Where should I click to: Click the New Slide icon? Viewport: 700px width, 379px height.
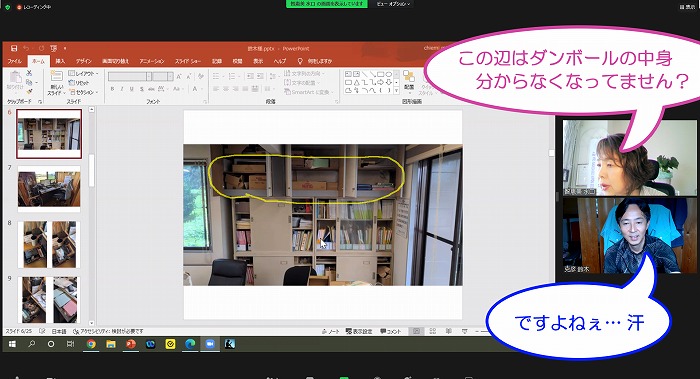pyautogui.click(x=57, y=77)
